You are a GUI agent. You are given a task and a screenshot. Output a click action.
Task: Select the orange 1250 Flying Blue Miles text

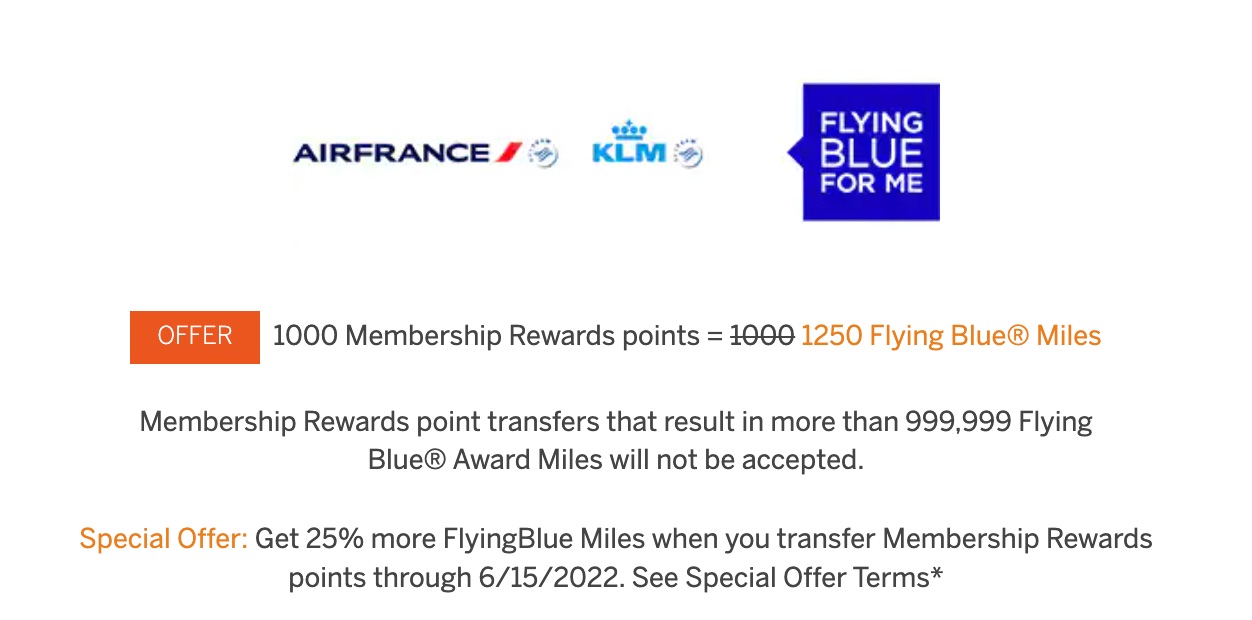951,336
